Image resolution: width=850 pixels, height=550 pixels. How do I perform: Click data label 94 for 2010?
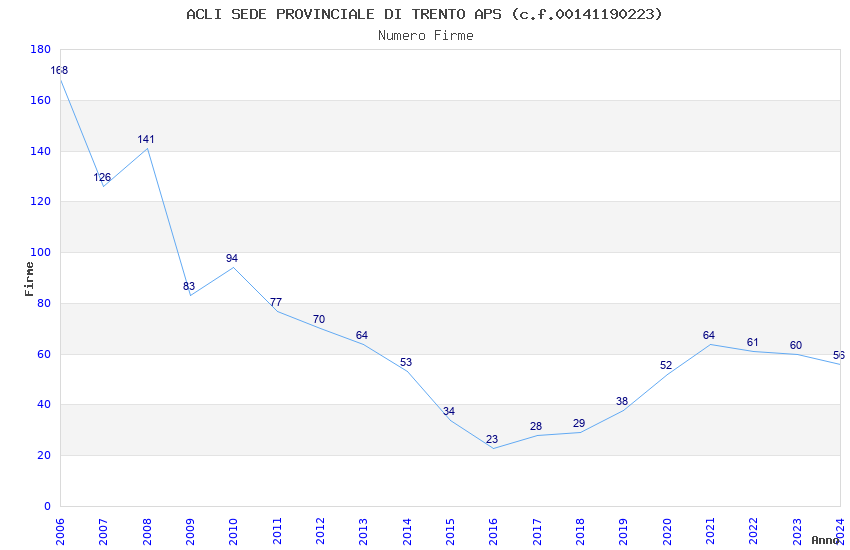pos(232,258)
